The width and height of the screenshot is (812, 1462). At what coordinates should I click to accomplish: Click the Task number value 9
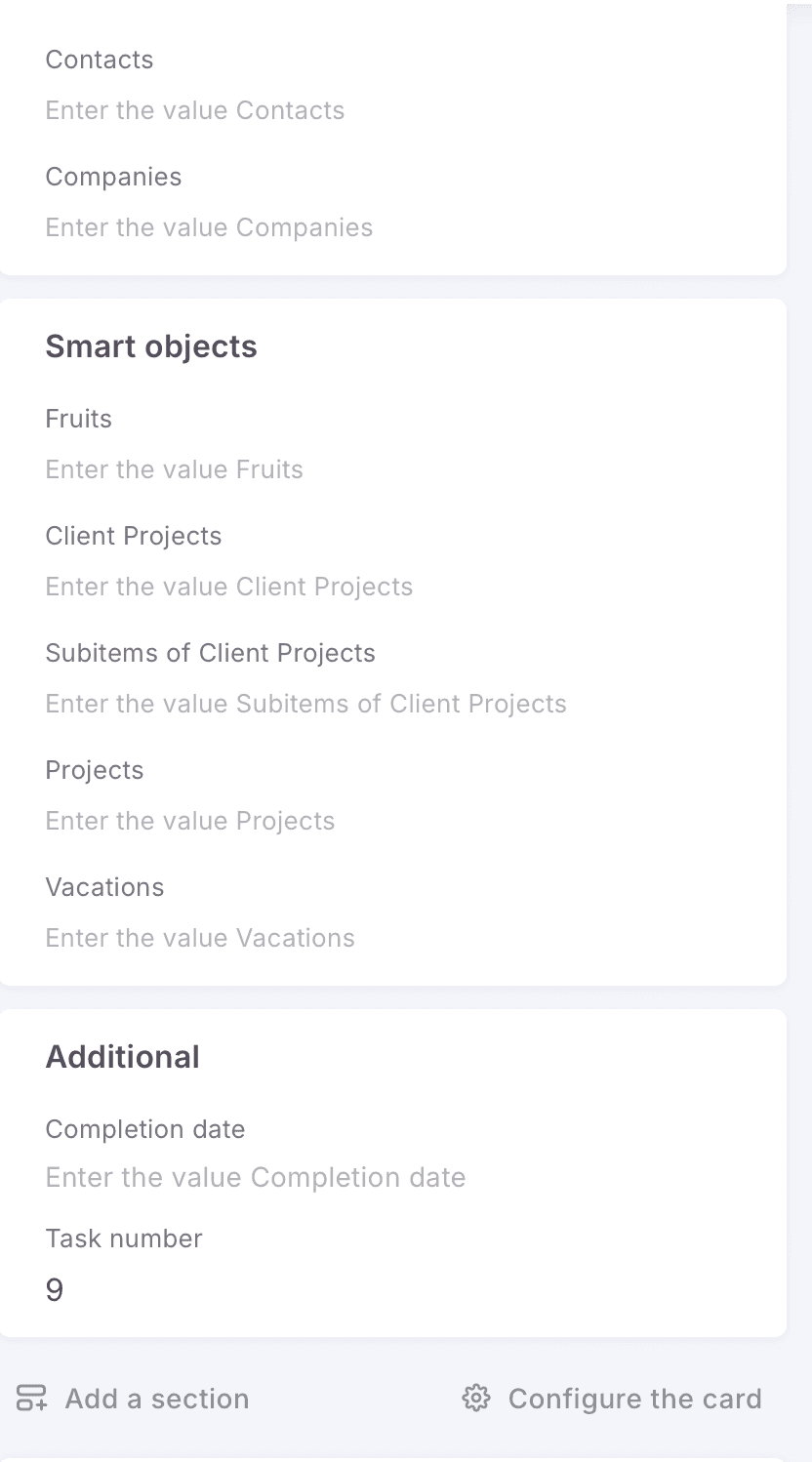tap(55, 1290)
